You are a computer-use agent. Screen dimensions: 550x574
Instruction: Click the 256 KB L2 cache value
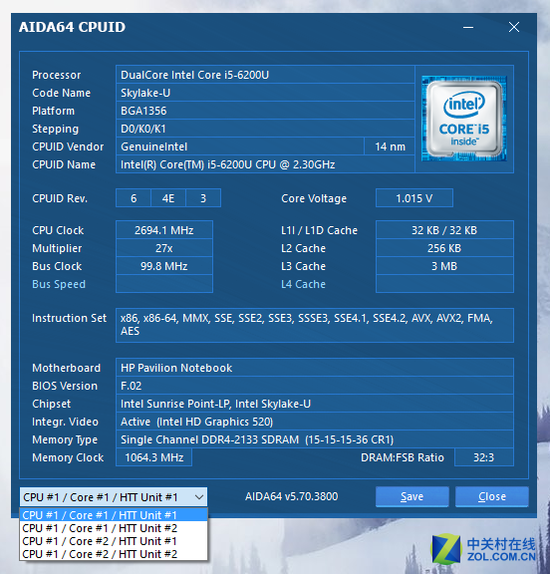pyautogui.click(x=445, y=248)
